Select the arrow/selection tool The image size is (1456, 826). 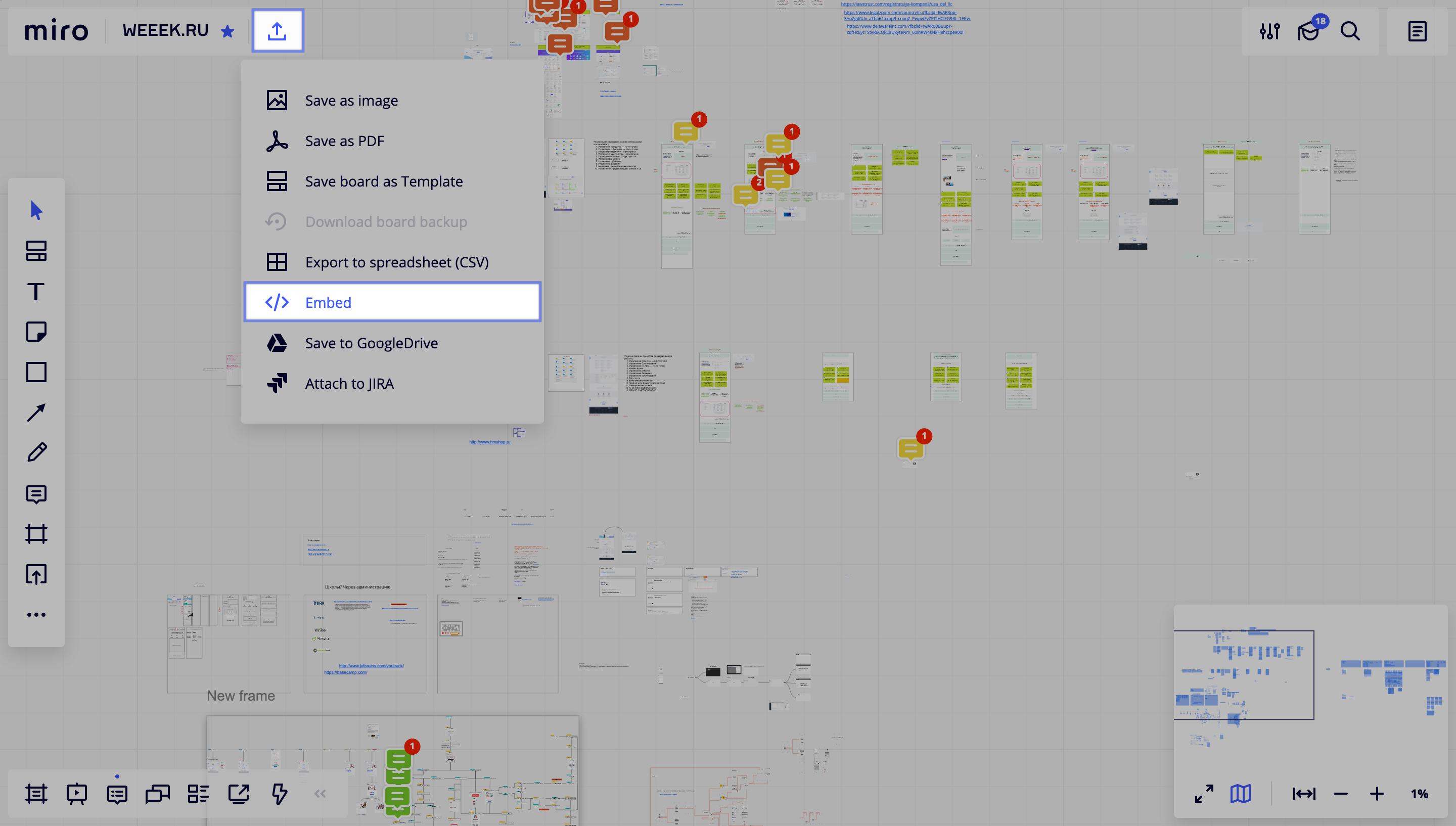pyautogui.click(x=37, y=210)
